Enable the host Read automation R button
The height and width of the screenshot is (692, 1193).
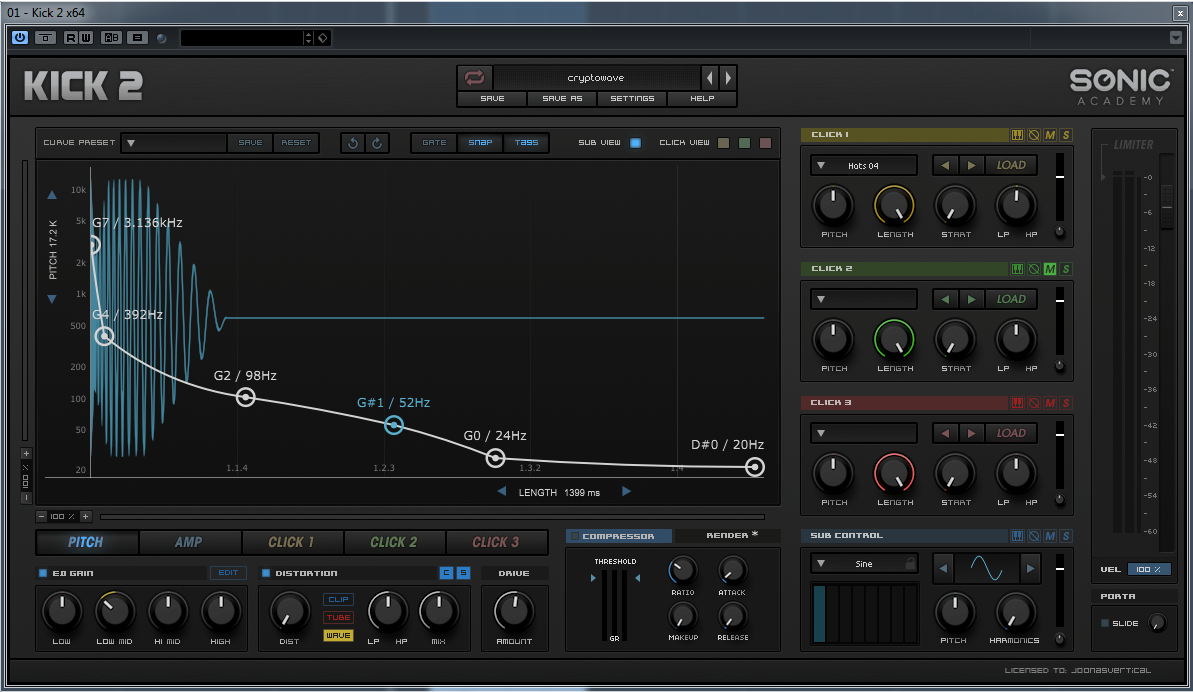point(70,37)
